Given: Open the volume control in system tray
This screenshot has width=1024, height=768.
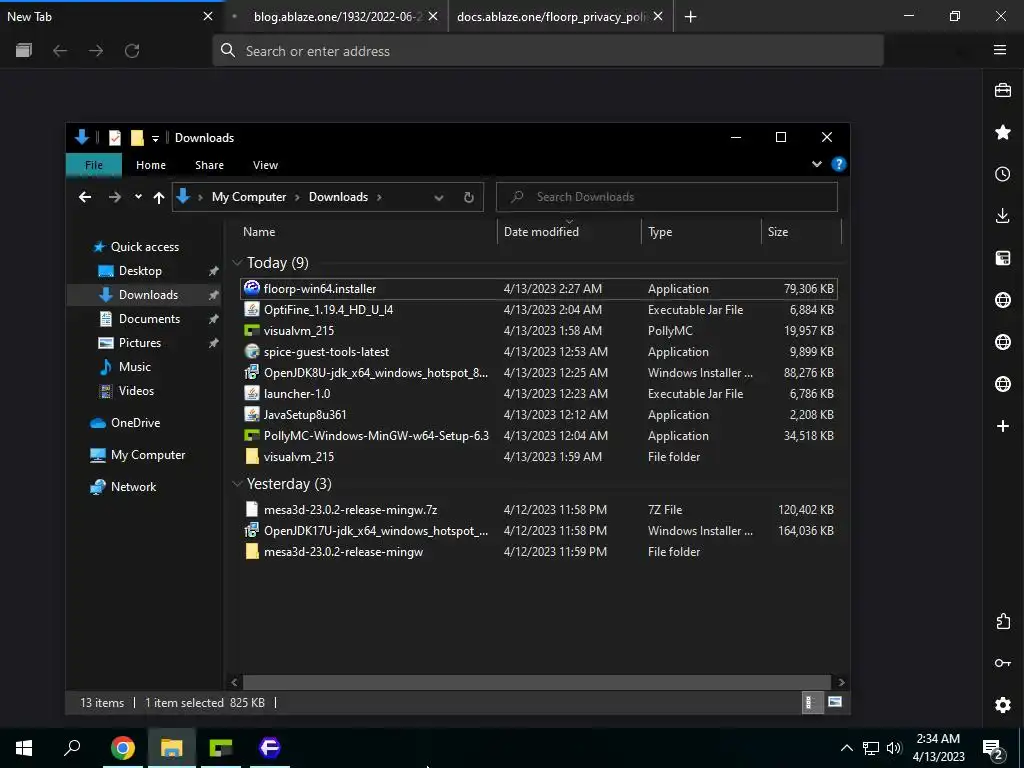Looking at the screenshot, I should point(894,748).
